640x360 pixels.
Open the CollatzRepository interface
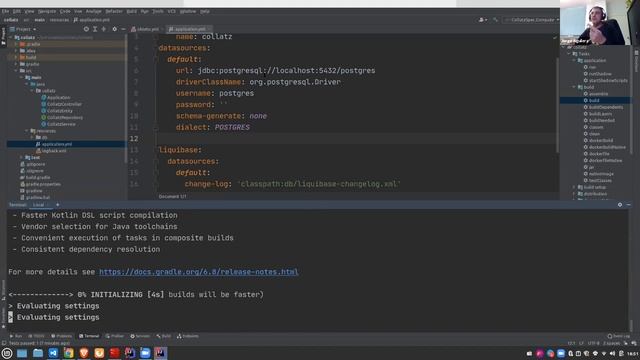(62, 117)
